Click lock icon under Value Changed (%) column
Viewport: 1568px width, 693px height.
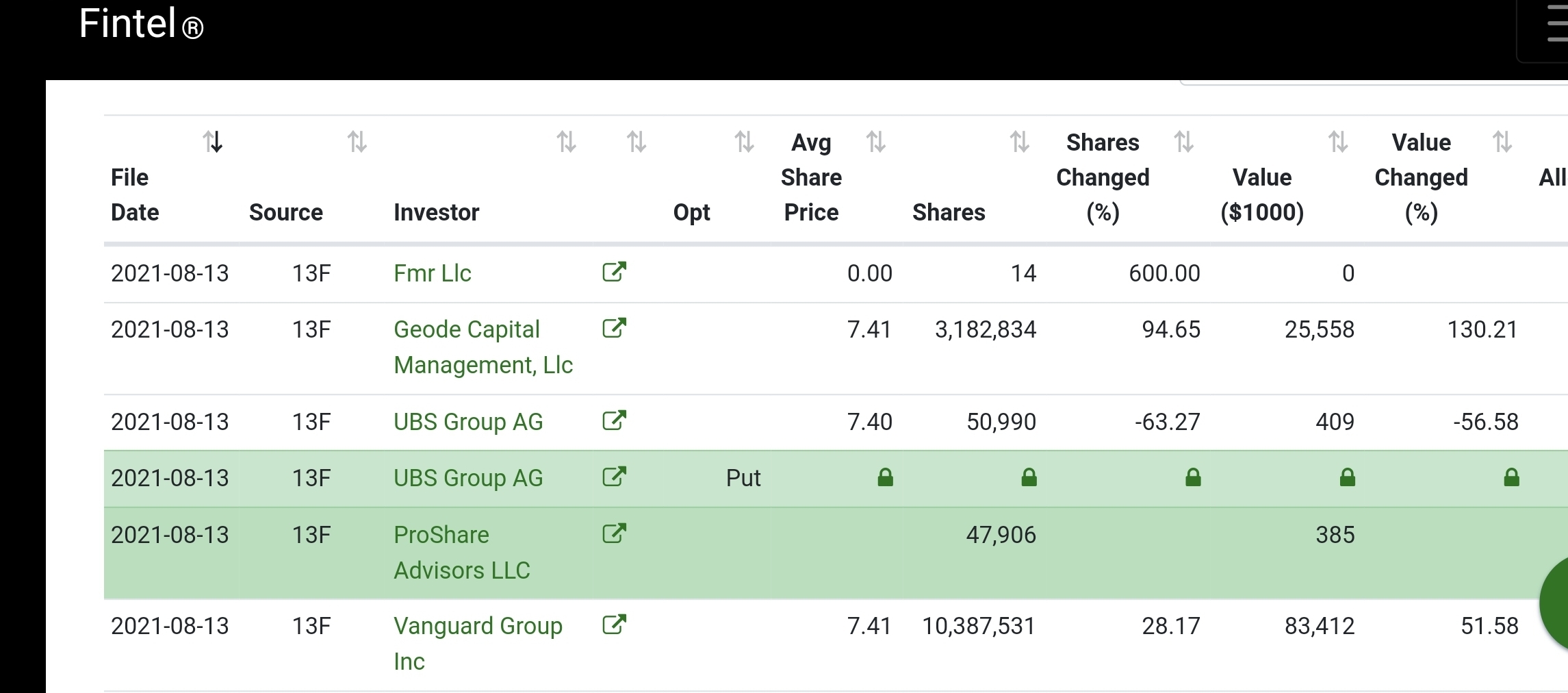(x=1511, y=477)
